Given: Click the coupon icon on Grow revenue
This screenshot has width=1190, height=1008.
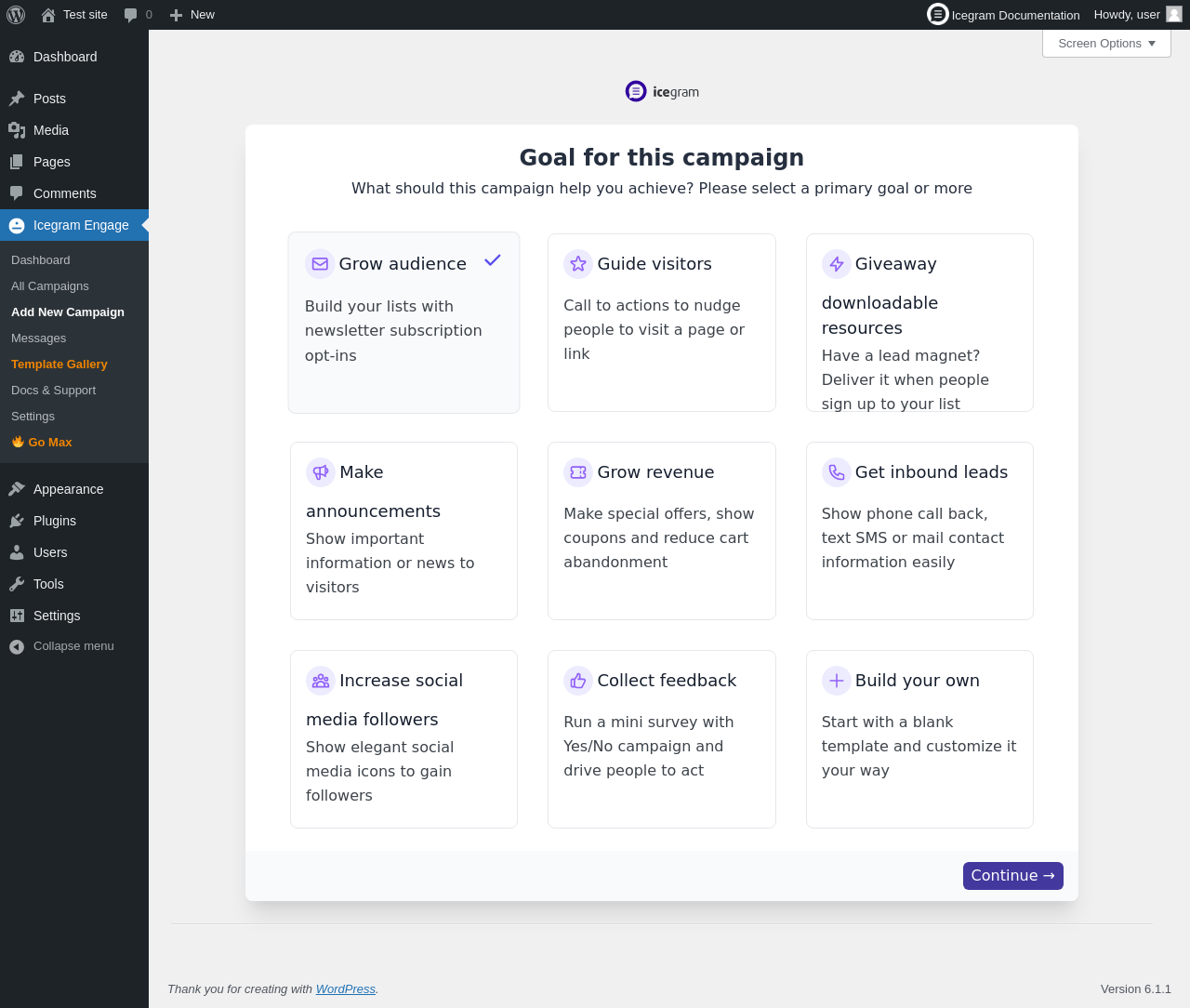Looking at the screenshot, I should tap(578, 472).
